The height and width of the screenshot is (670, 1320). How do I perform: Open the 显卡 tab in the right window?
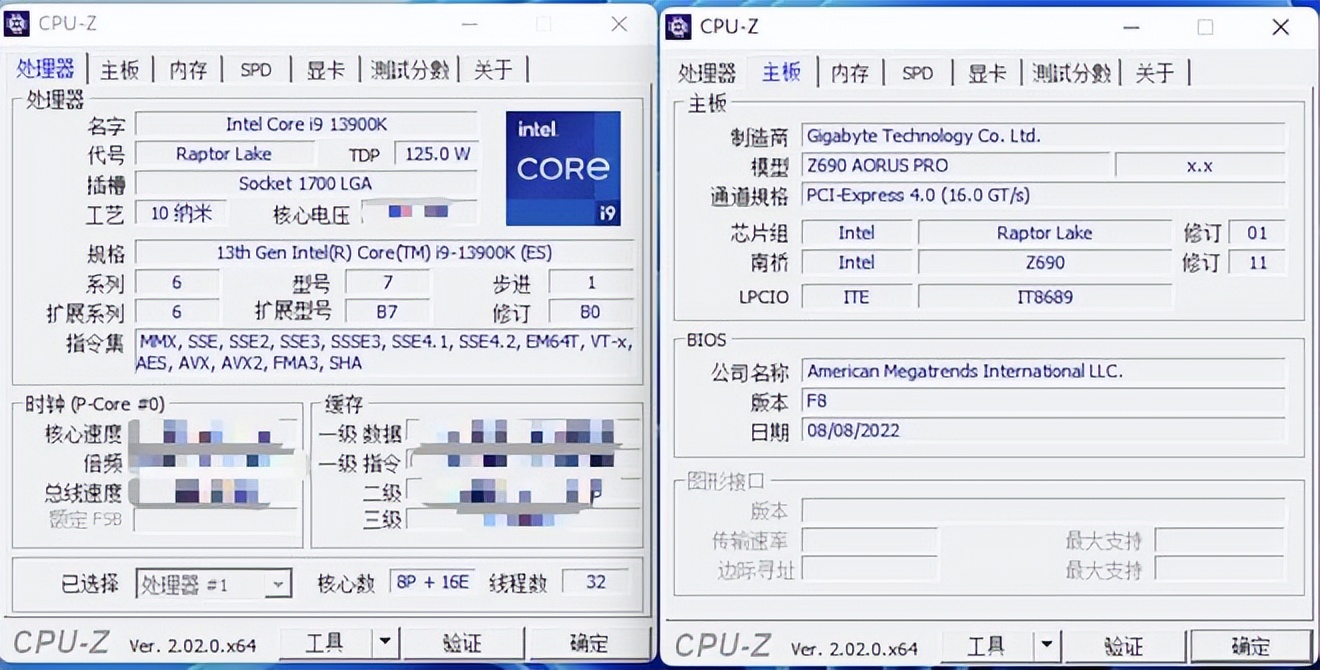[987, 72]
